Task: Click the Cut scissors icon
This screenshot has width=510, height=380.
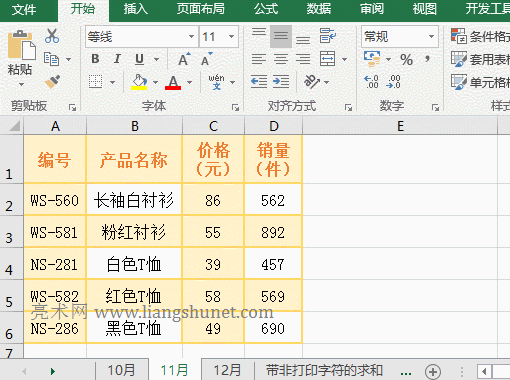Action: [52, 36]
